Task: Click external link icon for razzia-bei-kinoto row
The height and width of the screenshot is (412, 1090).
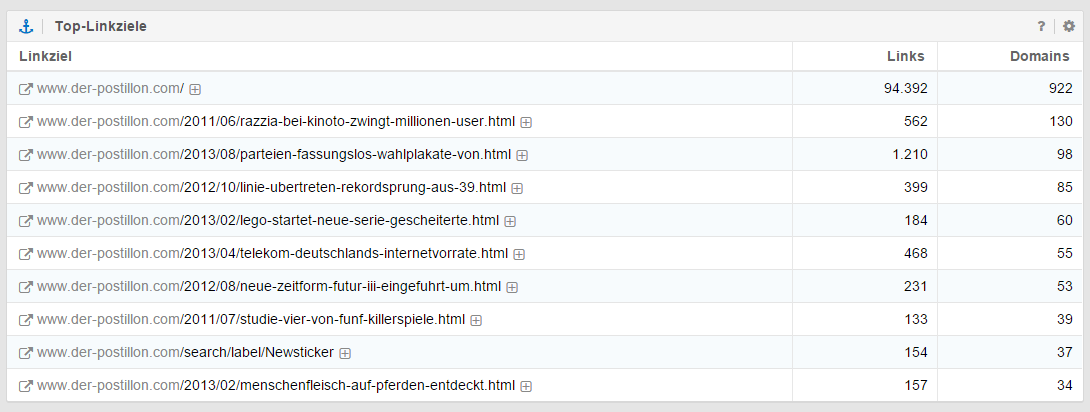Action: point(26,122)
